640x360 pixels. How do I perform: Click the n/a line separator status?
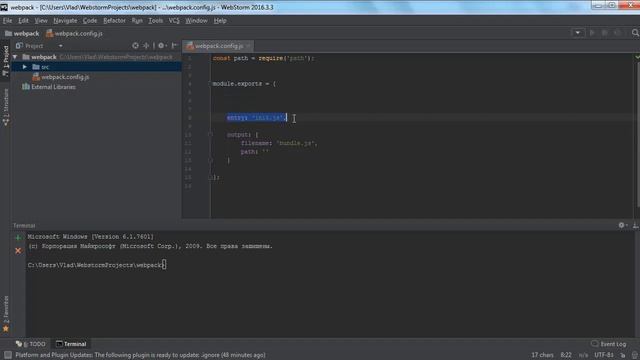point(583,355)
